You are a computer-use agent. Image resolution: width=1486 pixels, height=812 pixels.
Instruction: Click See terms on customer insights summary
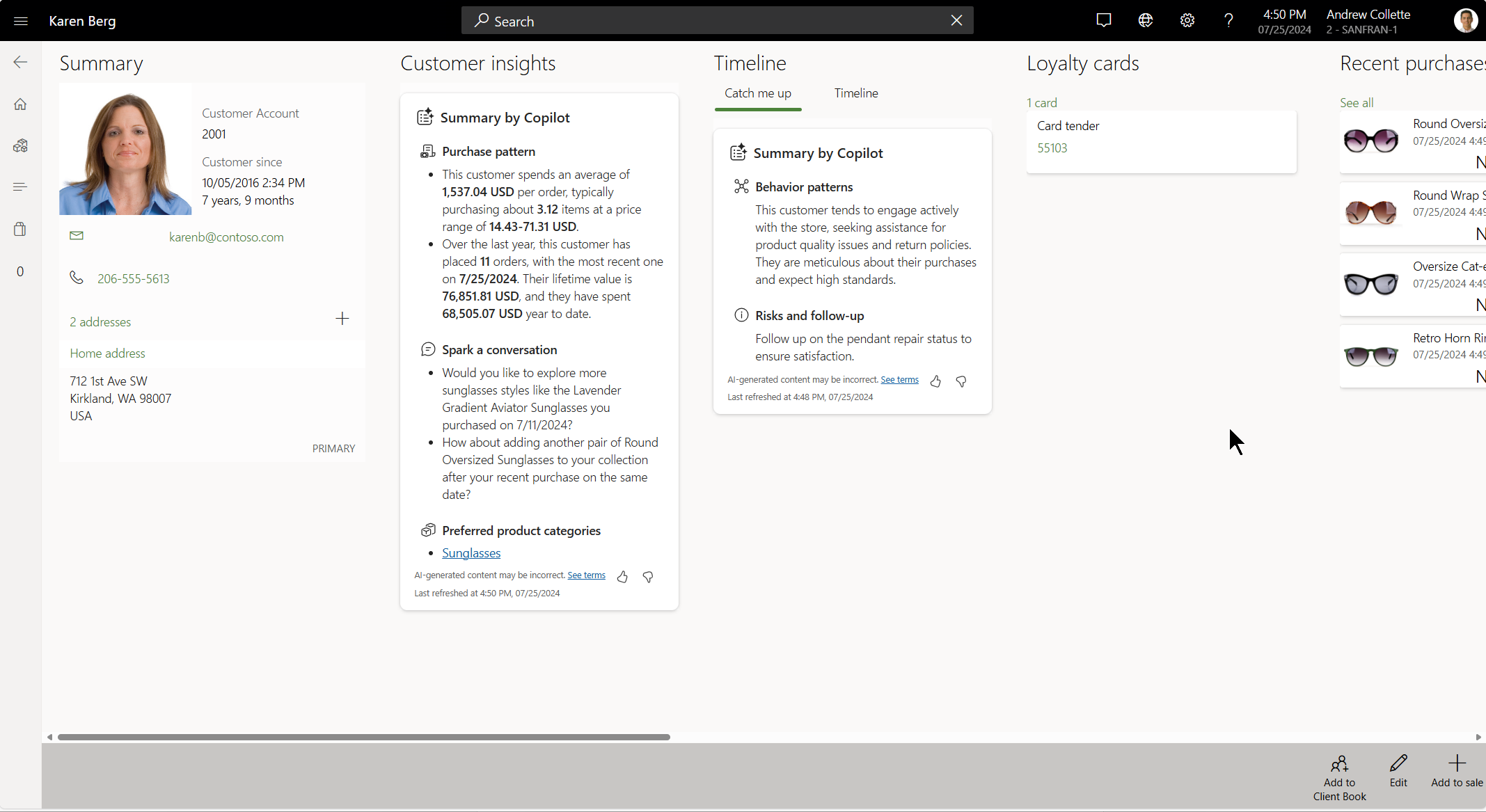(x=586, y=574)
